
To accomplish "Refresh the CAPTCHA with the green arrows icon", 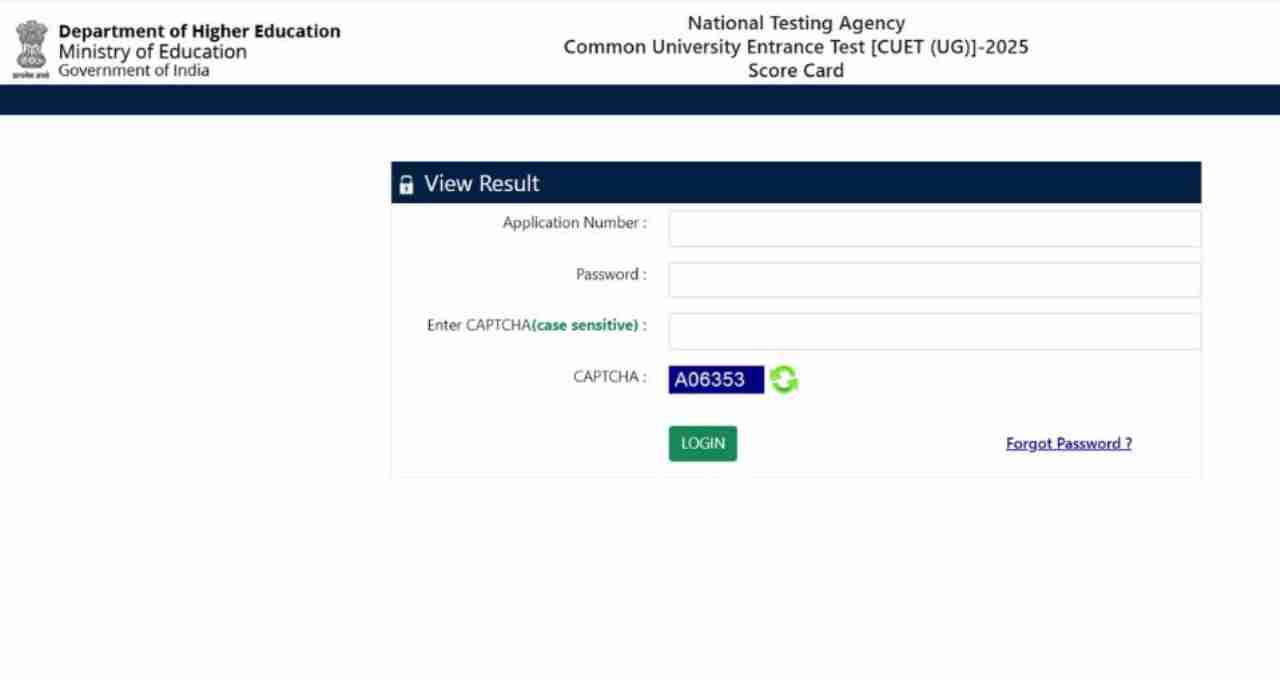I will 784,380.
